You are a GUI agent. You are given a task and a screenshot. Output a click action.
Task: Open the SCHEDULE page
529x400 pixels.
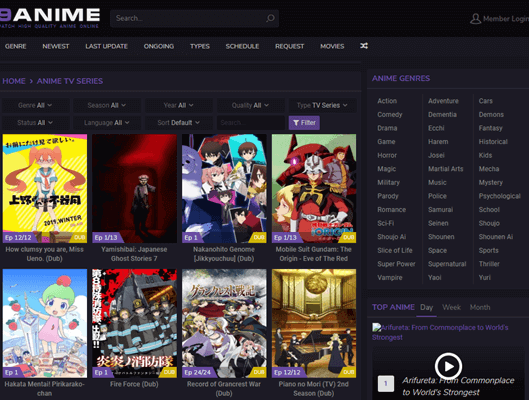(x=242, y=46)
